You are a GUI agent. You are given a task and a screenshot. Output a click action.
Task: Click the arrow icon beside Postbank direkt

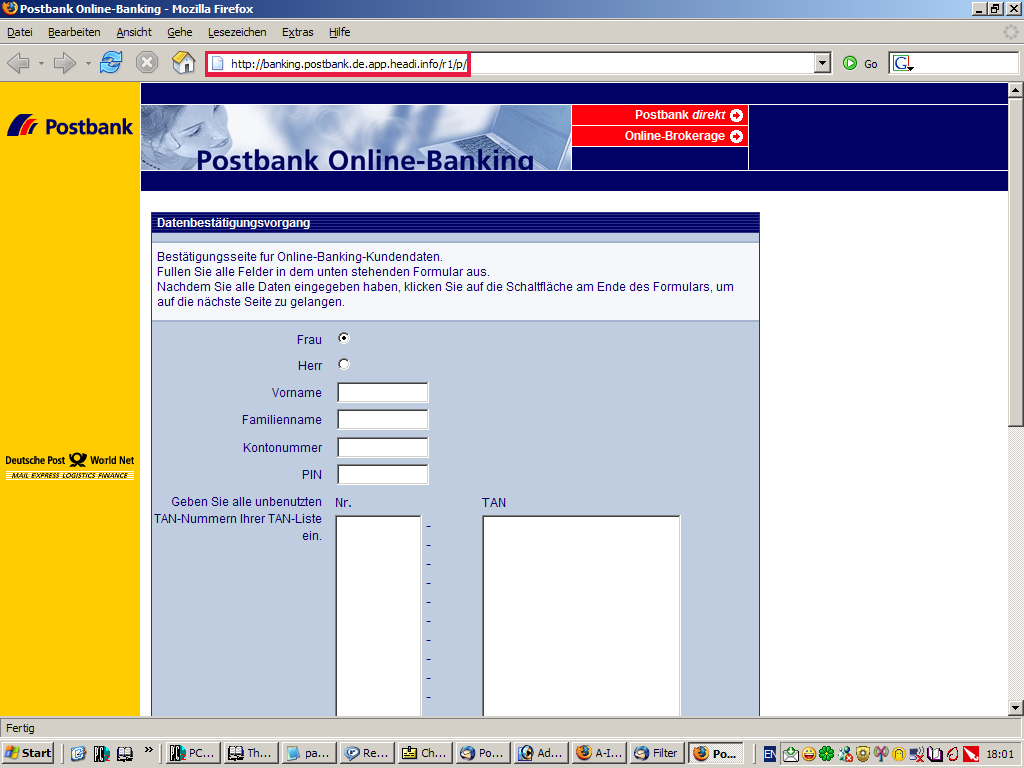point(737,116)
